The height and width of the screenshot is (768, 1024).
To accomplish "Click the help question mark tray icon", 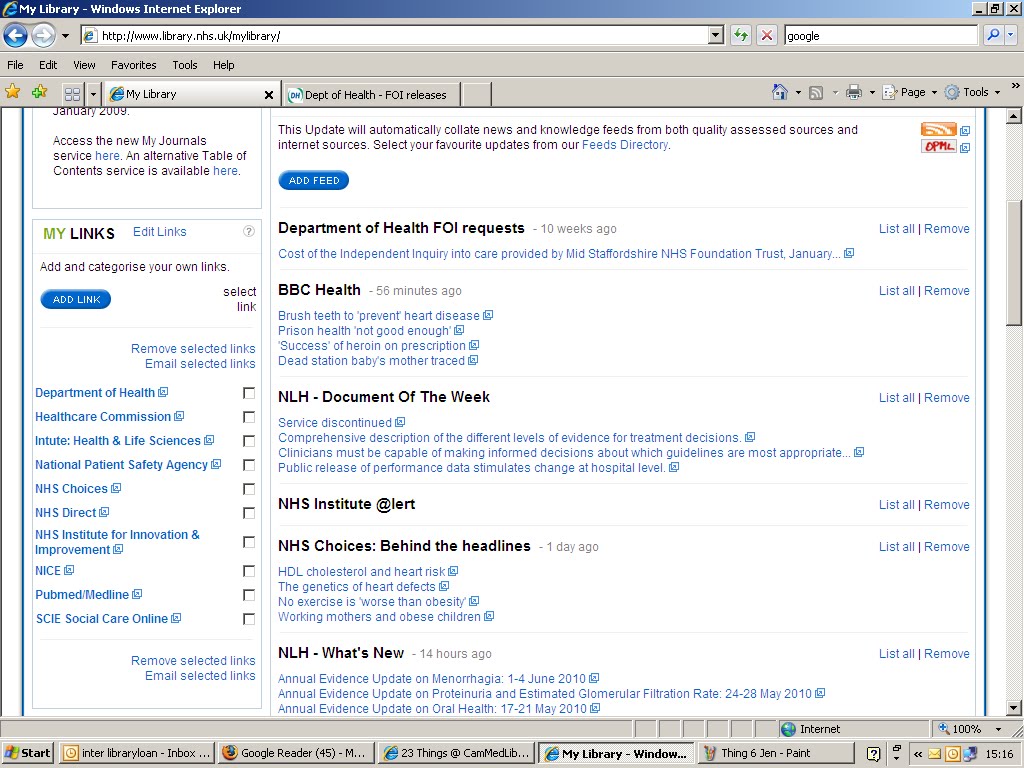I will click(x=874, y=754).
